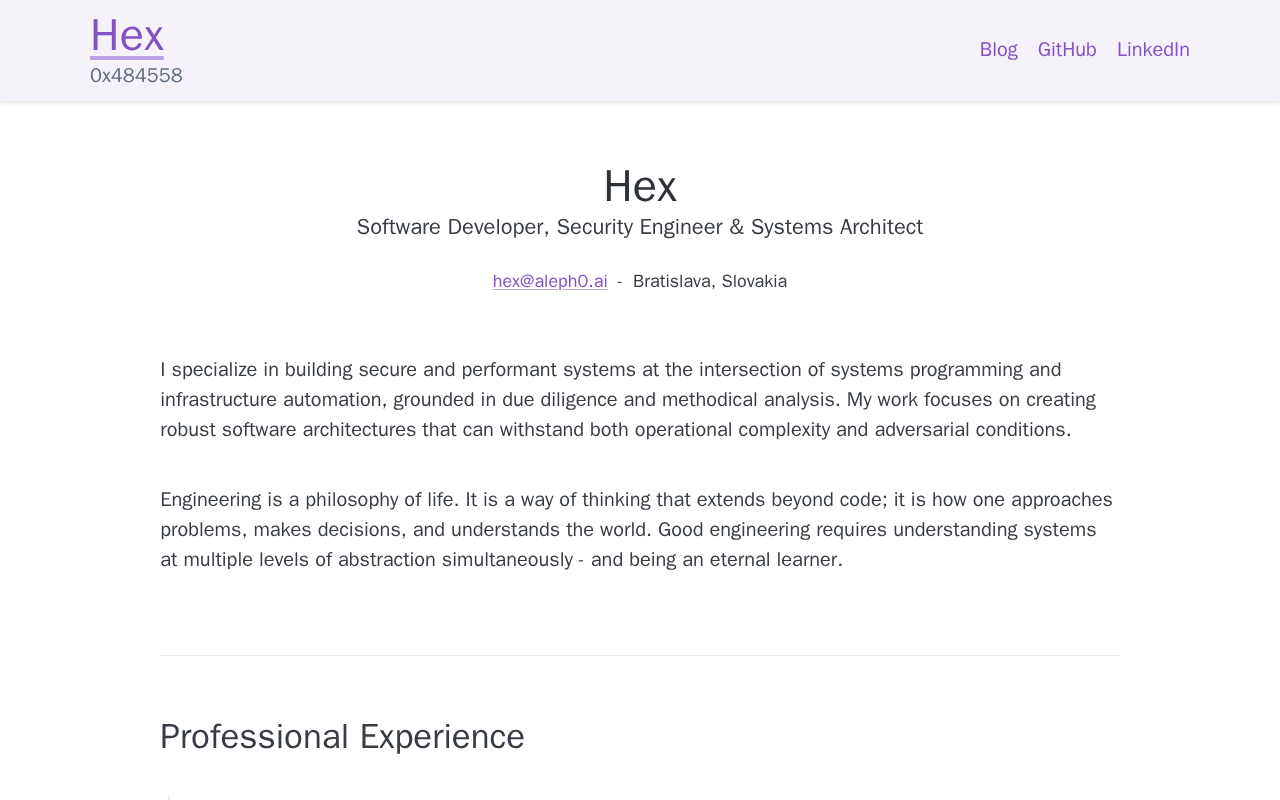This screenshot has height=800, width=1280.
Task: Go to the GitHub profile link
Action: point(1067,50)
